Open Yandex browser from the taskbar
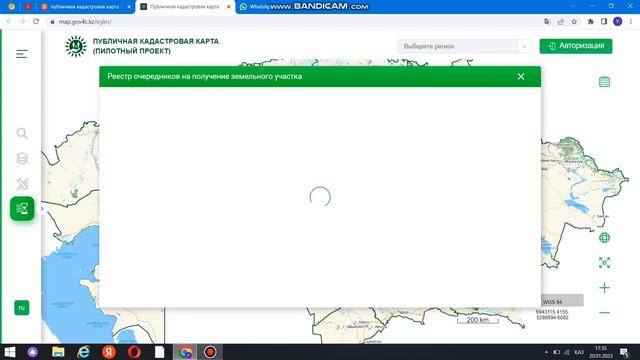640x360 pixels. [x=109, y=352]
